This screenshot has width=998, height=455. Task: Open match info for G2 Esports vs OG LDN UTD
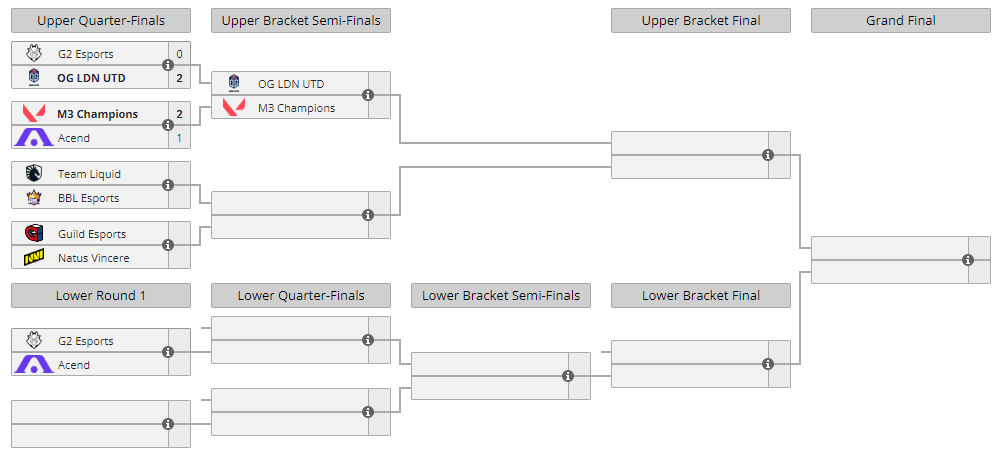(168, 65)
